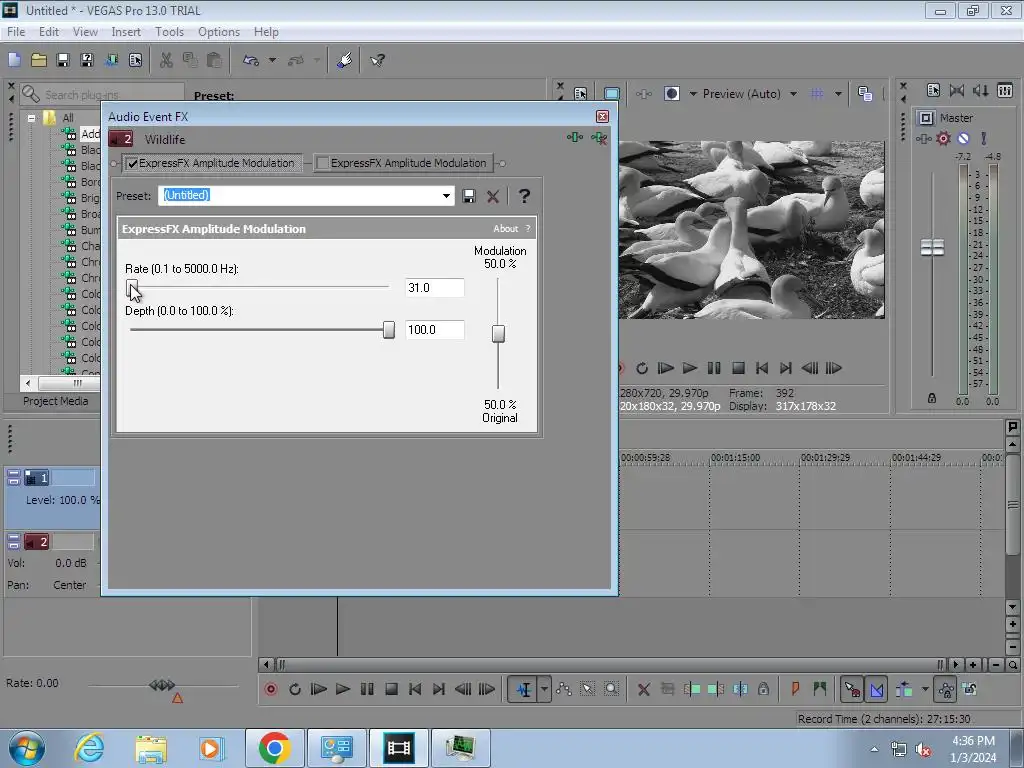Click the Depth value field 100.0
The image size is (1024, 768).
tap(434, 330)
